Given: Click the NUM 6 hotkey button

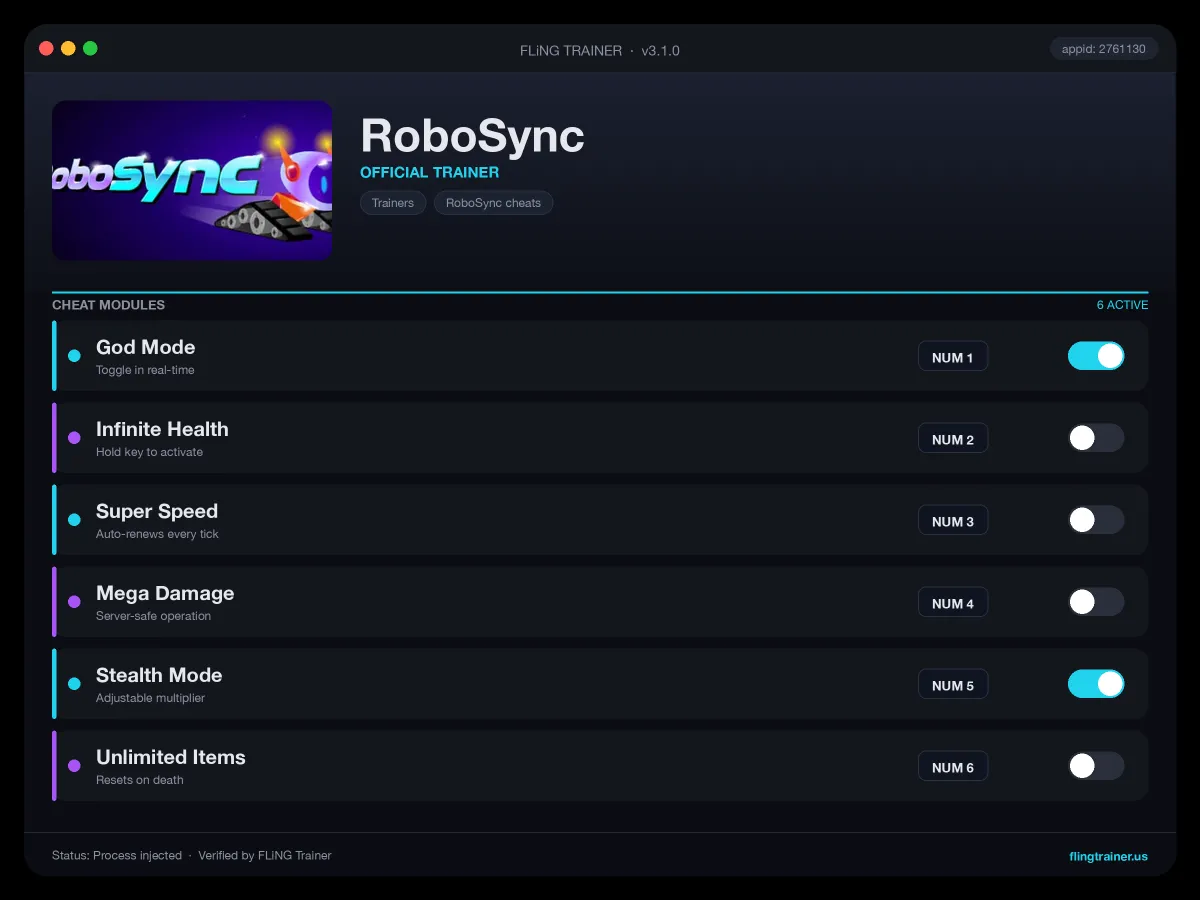Looking at the screenshot, I should tap(953, 767).
